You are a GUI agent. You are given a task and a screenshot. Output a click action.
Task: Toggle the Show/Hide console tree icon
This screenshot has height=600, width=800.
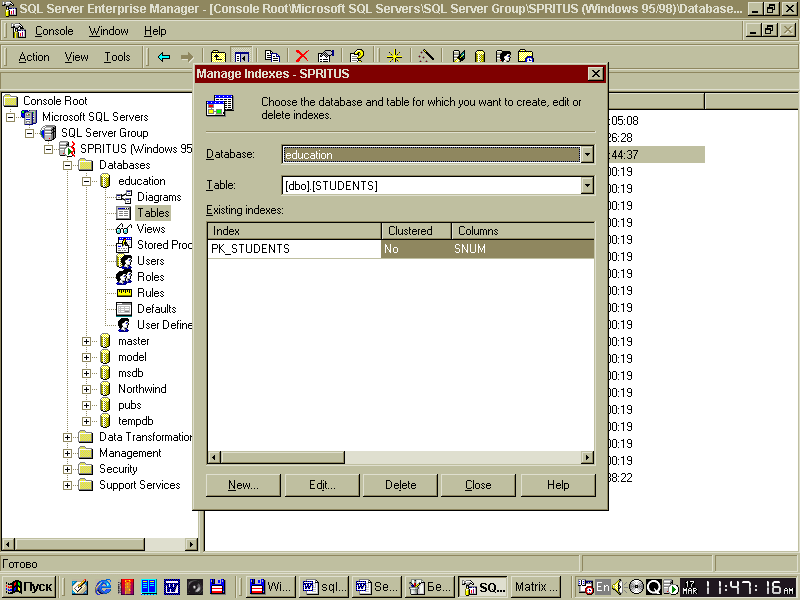coord(241,57)
